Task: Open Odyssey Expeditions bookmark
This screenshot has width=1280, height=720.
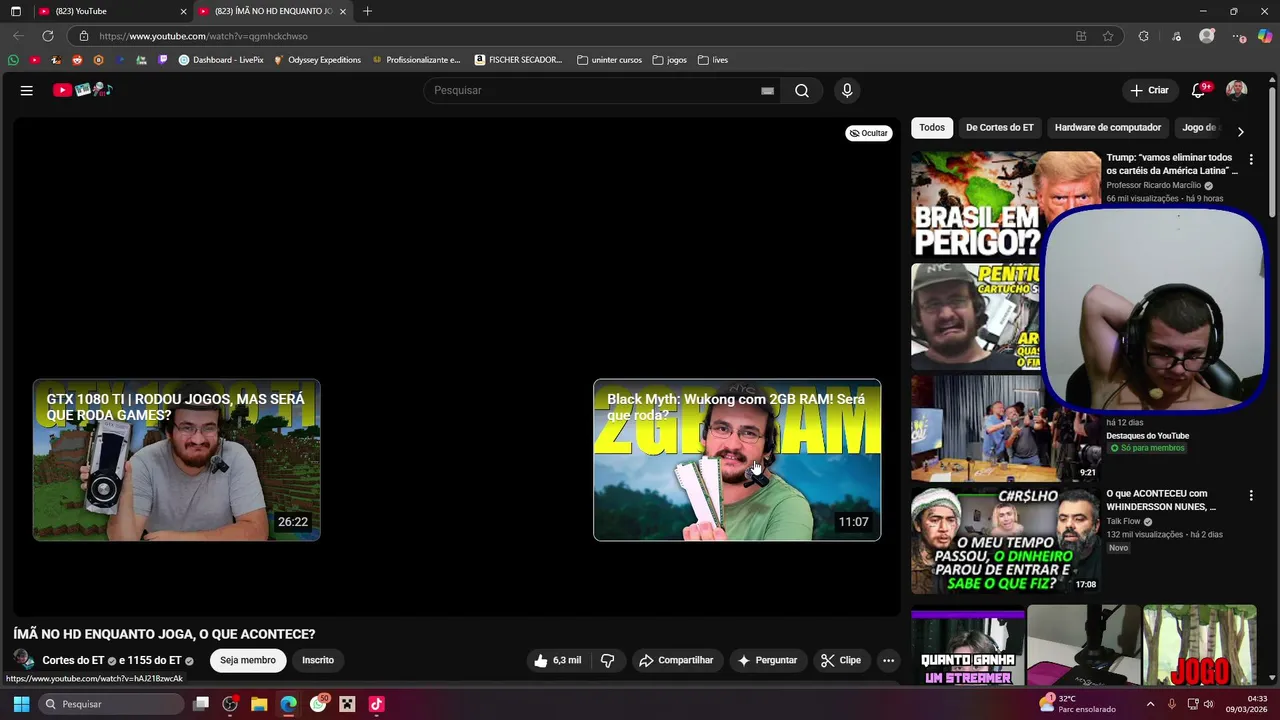Action: tap(317, 60)
